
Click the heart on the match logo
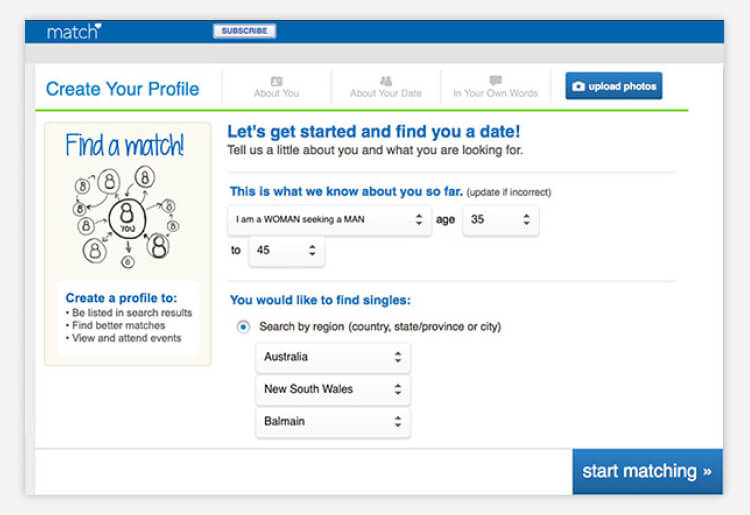coord(98,26)
